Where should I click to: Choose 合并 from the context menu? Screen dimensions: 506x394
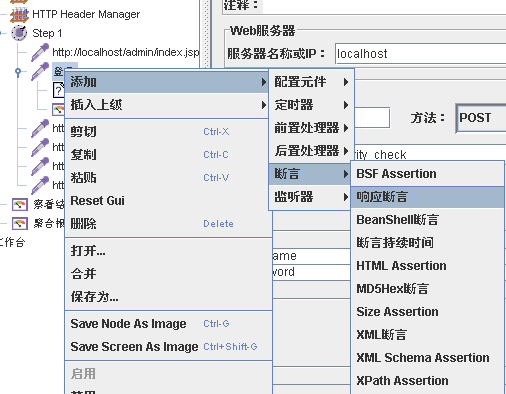point(168,274)
